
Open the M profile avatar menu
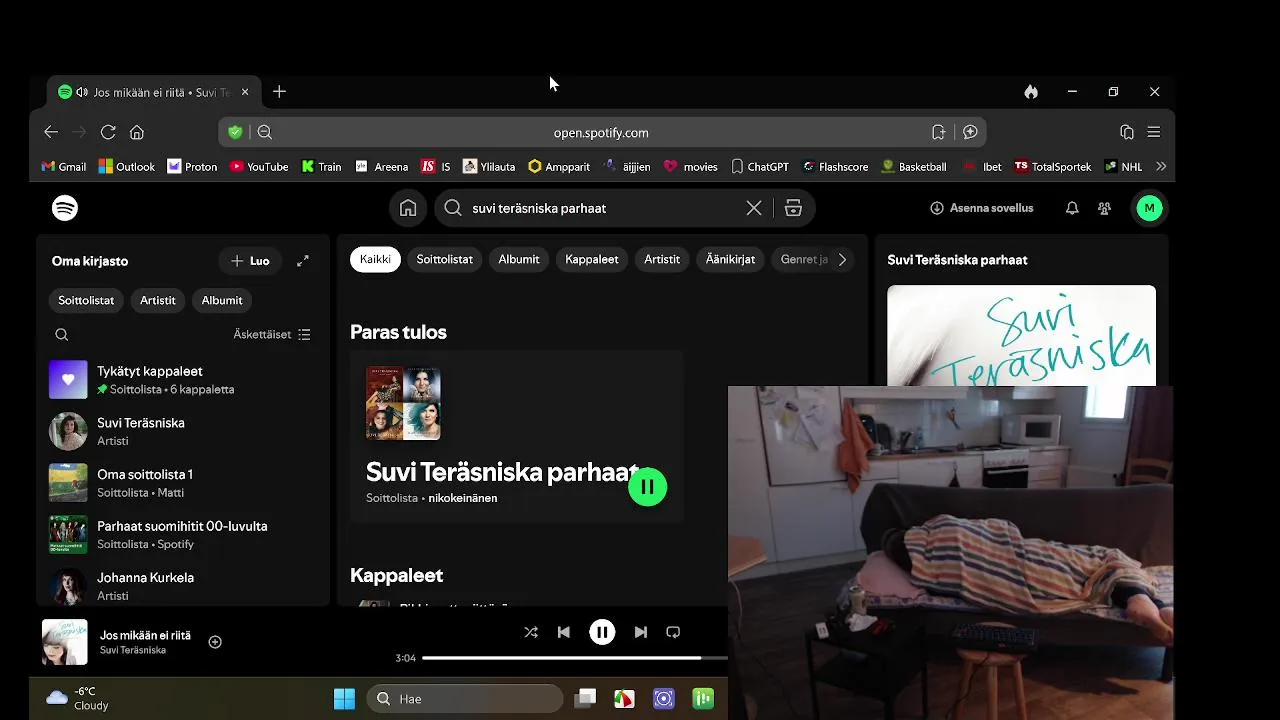point(1149,208)
